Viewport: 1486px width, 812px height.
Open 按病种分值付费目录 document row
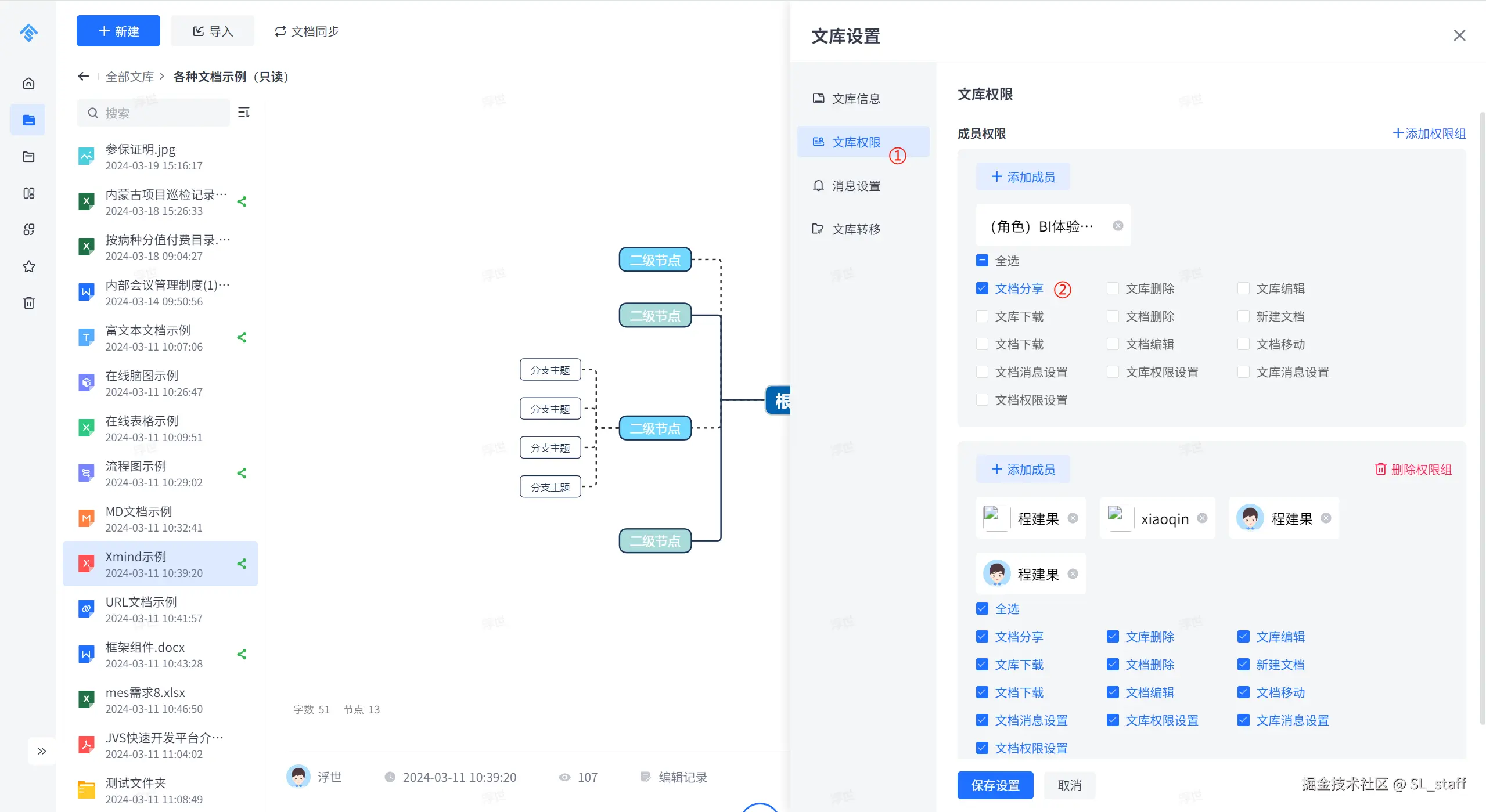pyautogui.click(x=160, y=247)
